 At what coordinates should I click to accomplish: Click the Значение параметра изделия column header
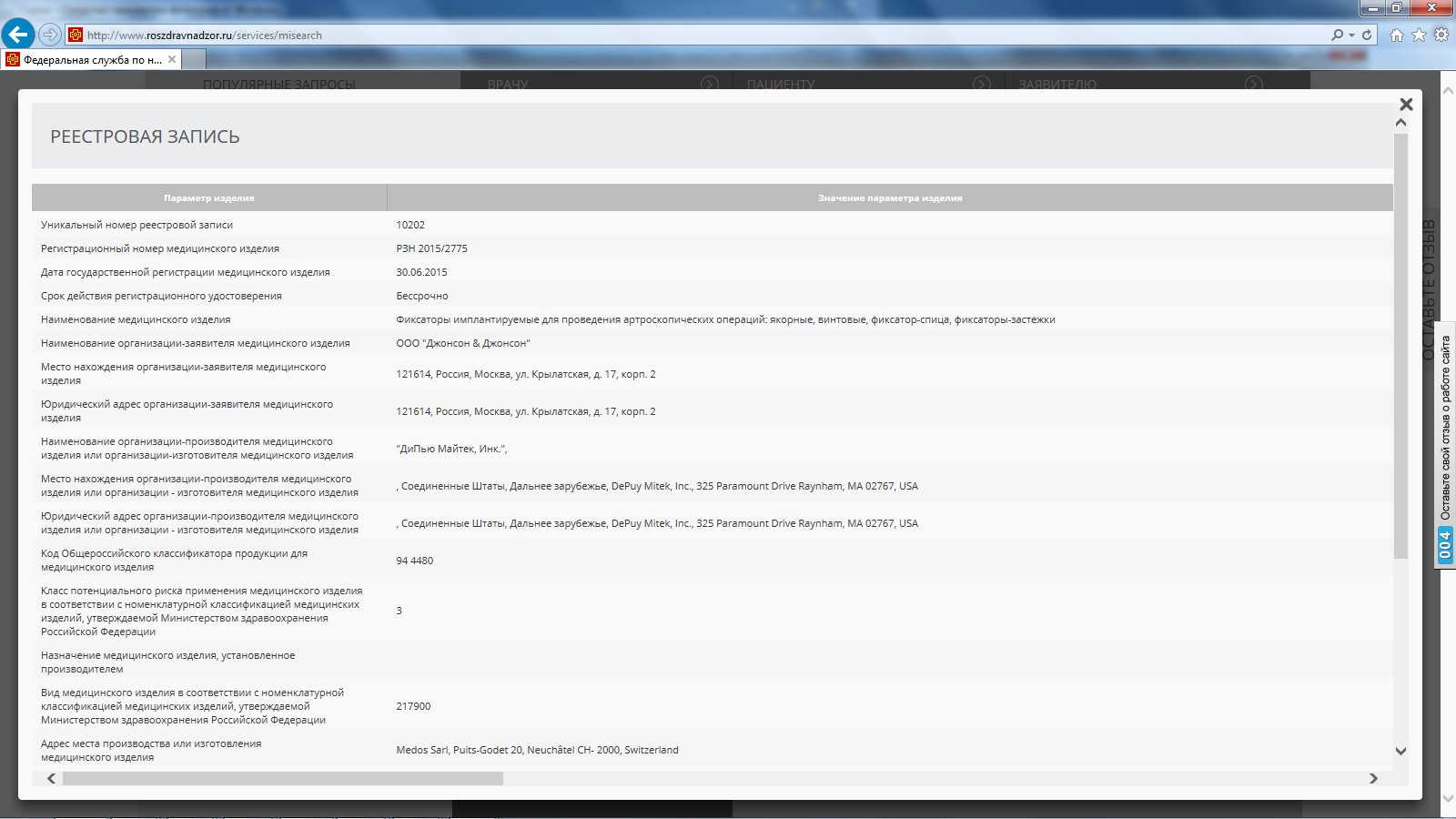pos(890,197)
